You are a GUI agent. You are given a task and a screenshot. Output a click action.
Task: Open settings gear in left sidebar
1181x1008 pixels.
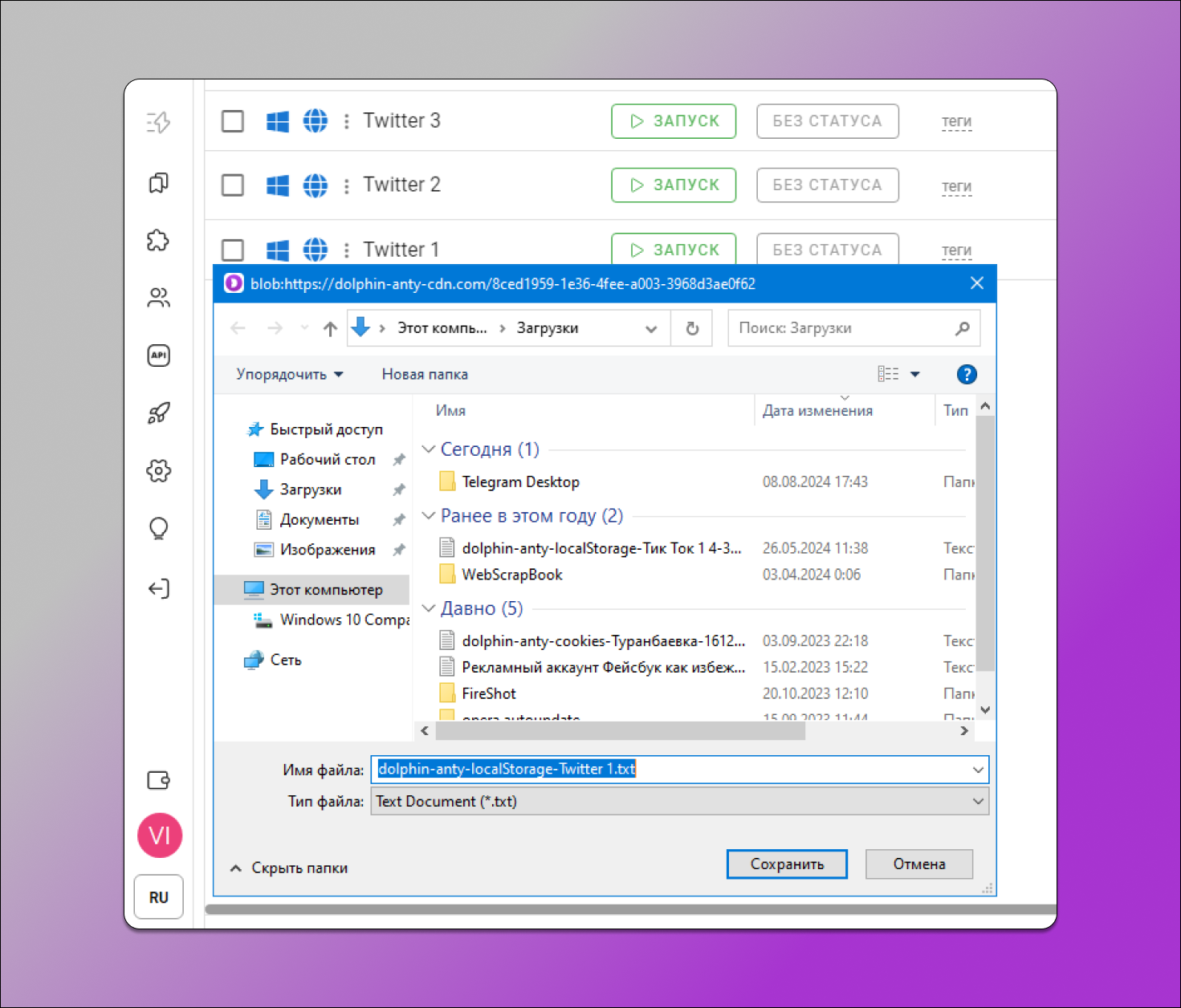coord(158,471)
